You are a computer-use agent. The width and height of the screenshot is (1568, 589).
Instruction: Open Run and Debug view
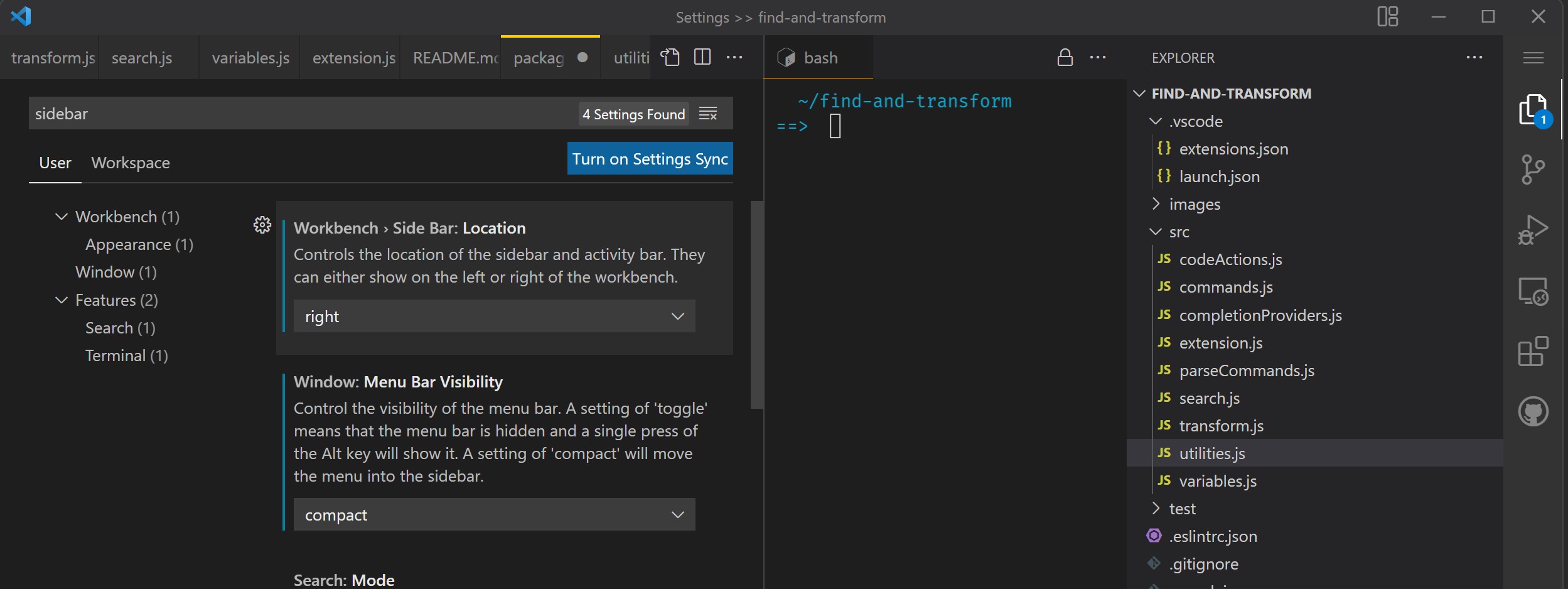point(1533,230)
